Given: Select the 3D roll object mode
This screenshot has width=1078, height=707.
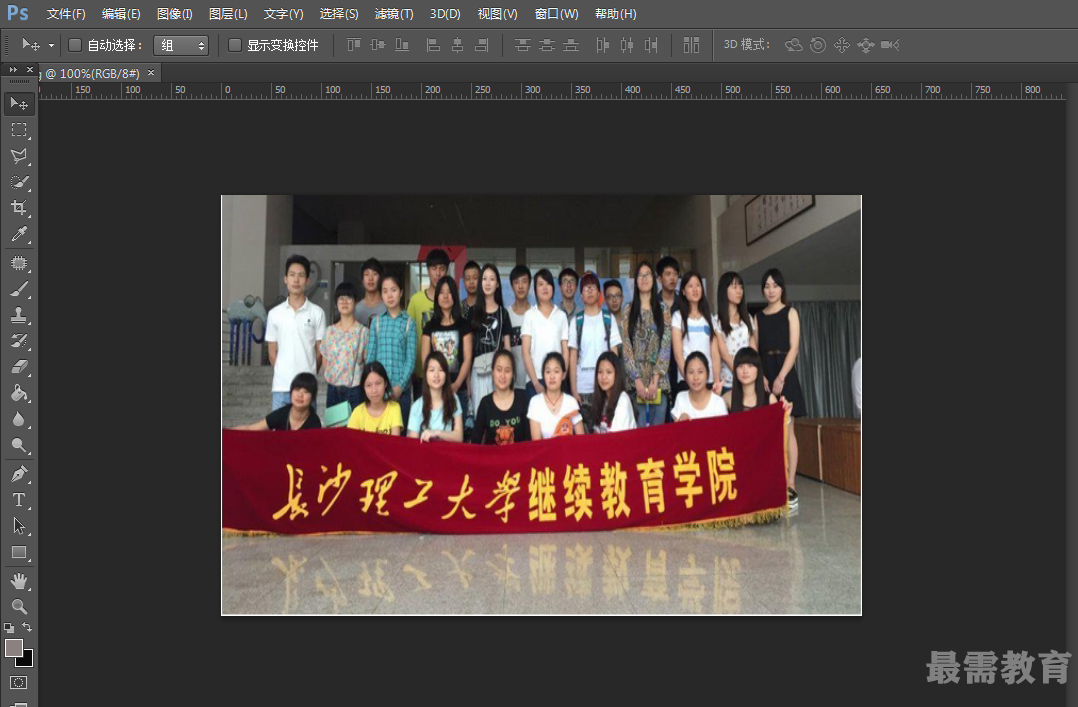Looking at the screenshot, I should [x=817, y=45].
